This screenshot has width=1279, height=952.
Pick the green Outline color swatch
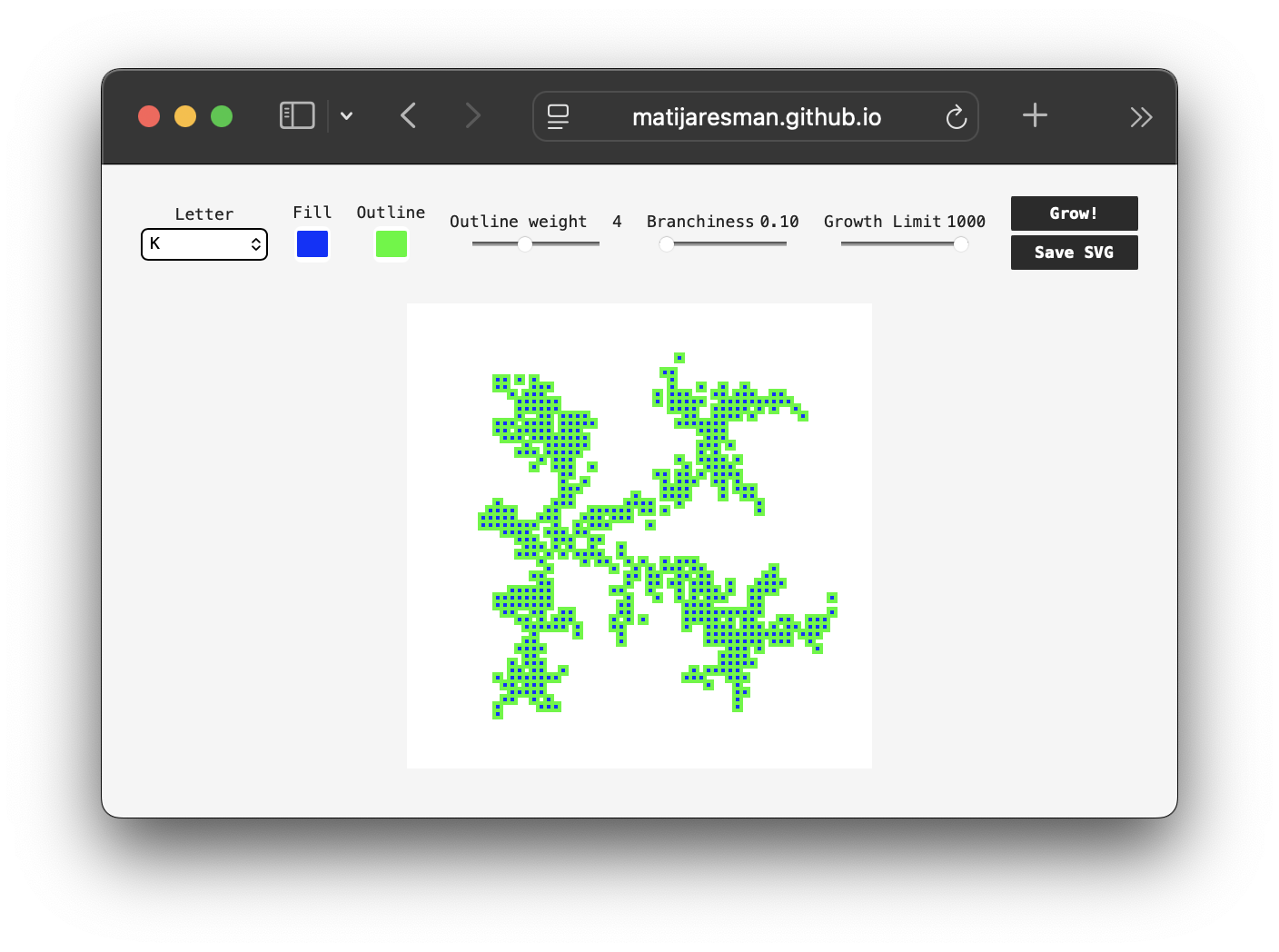392,243
